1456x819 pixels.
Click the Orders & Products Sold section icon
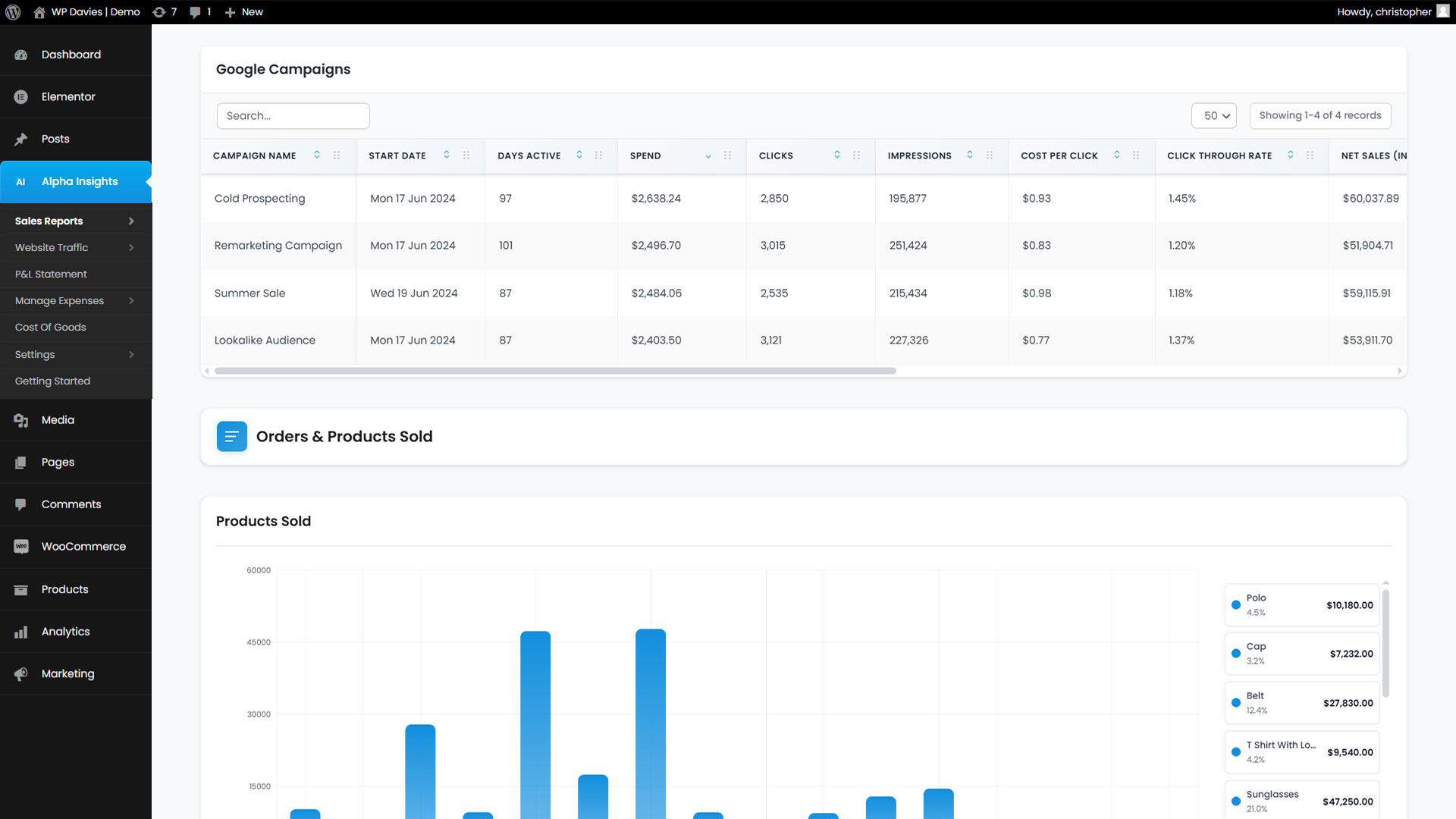[x=231, y=437]
